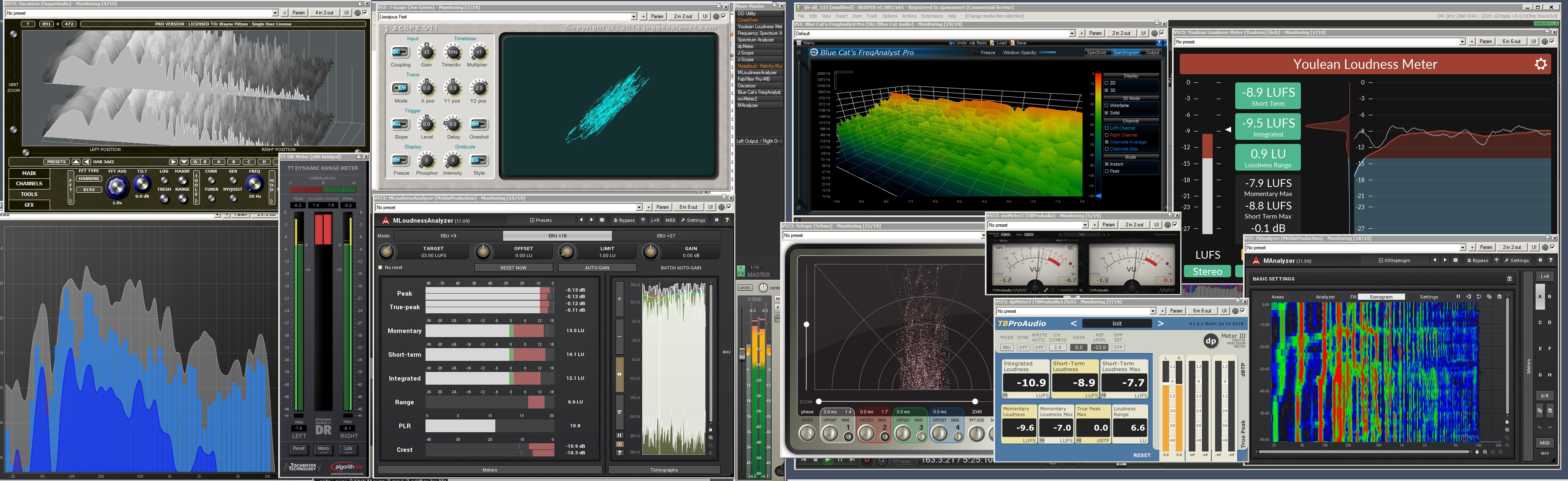Previous preset arrow in dpMeter3

pos(1073,324)
